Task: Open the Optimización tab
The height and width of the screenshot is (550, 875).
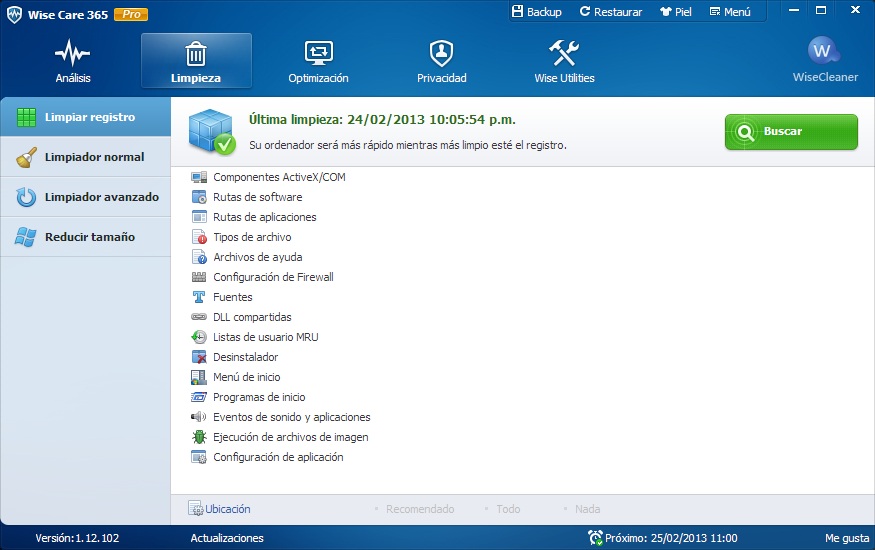Action: click(318, 61)
